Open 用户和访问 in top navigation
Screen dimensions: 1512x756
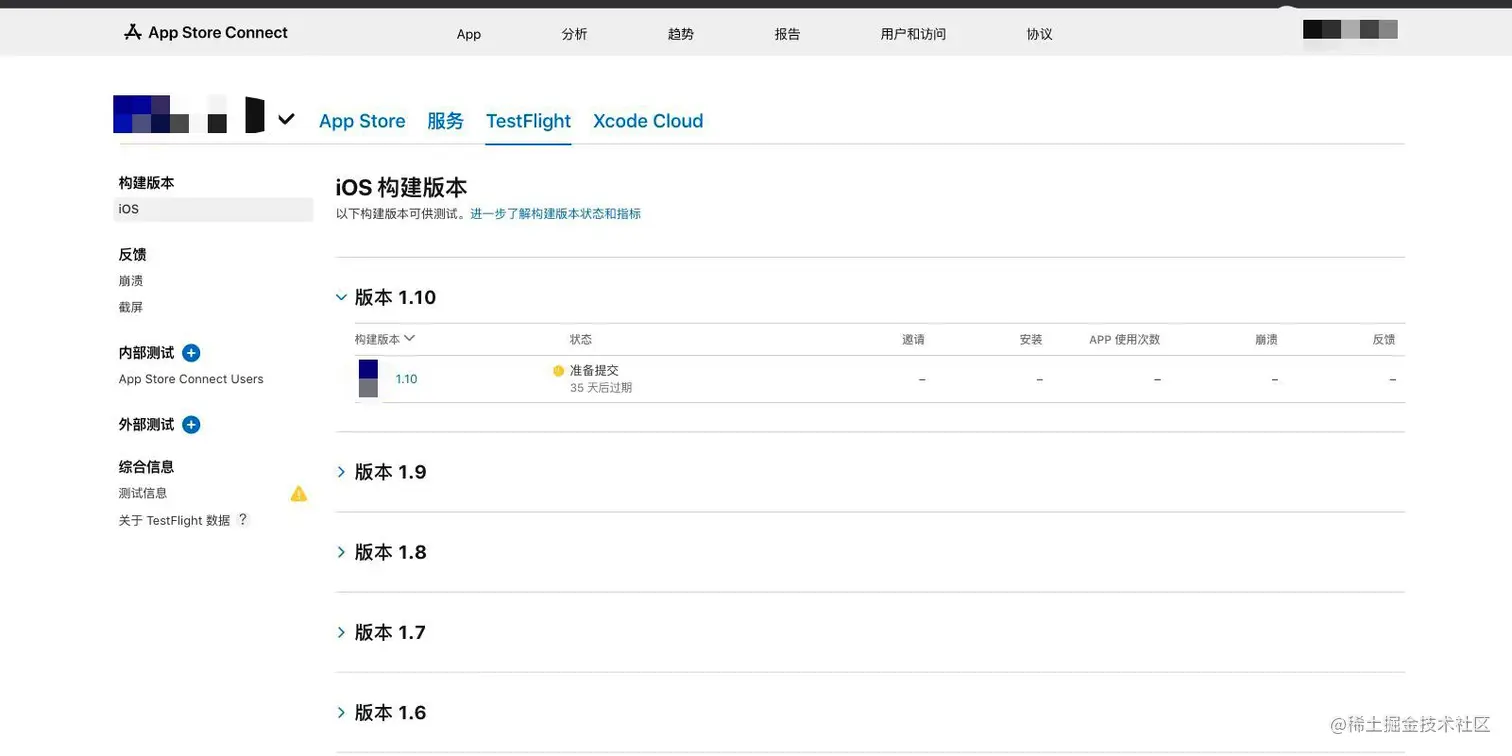(x=913, y=34)
